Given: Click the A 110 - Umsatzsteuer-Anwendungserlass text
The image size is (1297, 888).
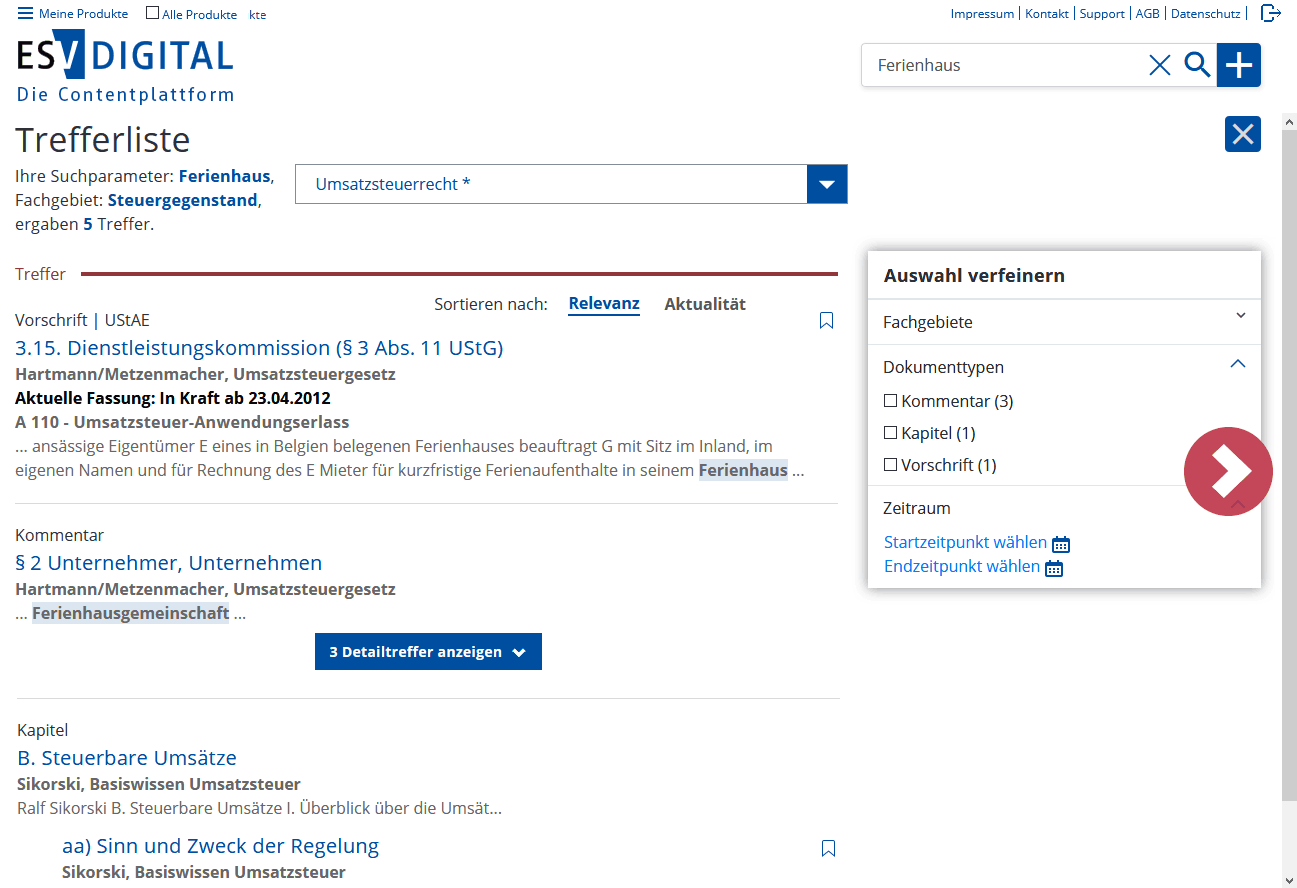Looking at the screenshot, I should (x=182, y=422).
